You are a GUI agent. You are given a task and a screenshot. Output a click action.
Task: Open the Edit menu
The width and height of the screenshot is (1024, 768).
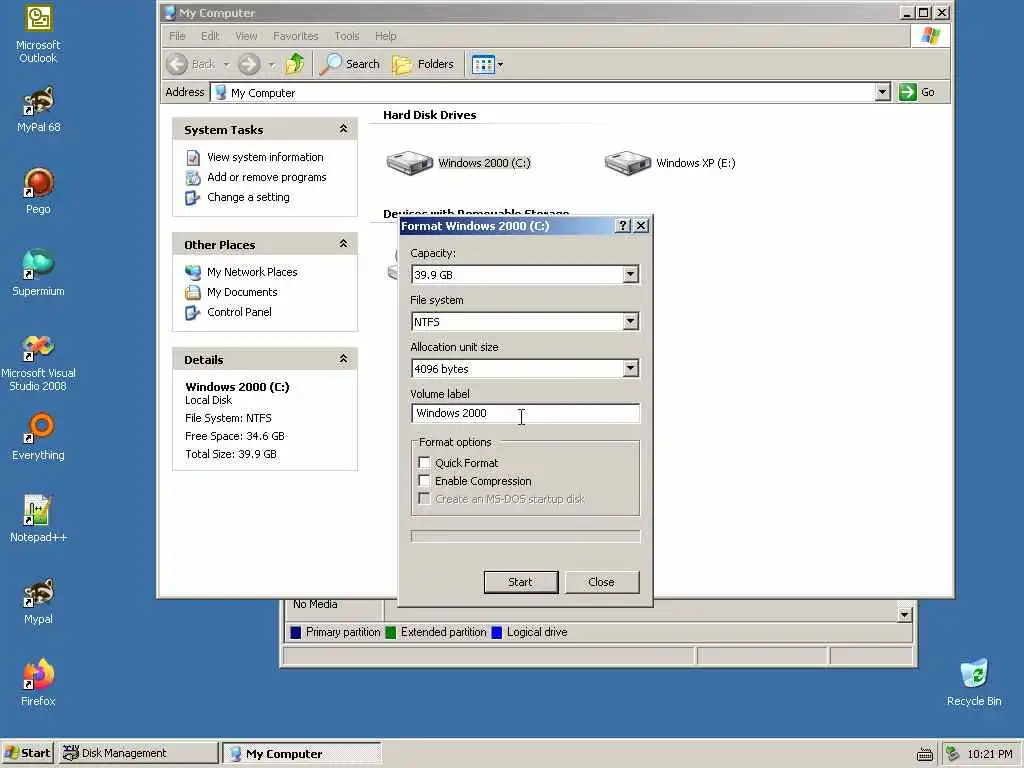210,36
